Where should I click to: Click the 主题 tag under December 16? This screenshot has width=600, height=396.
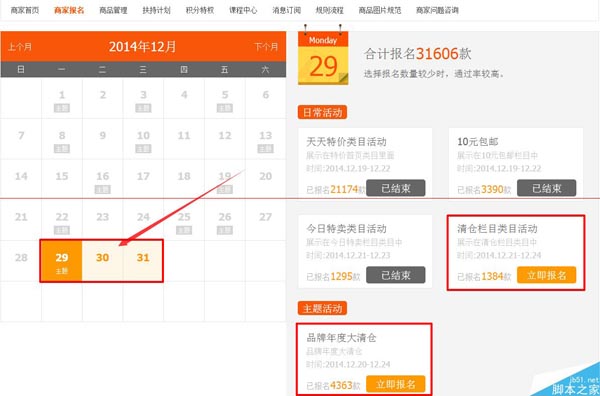pos(103,189)
